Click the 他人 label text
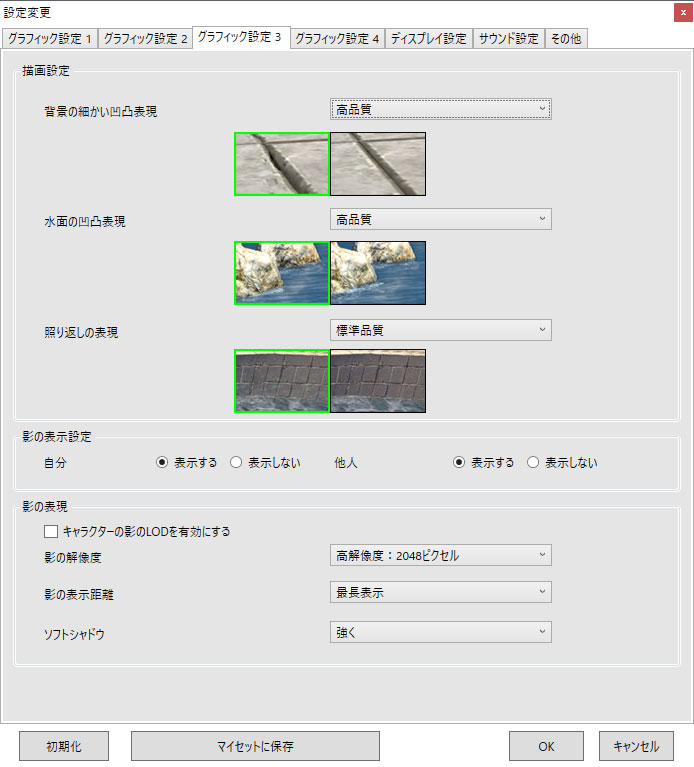Screen dimensions: 694x767 346,463
